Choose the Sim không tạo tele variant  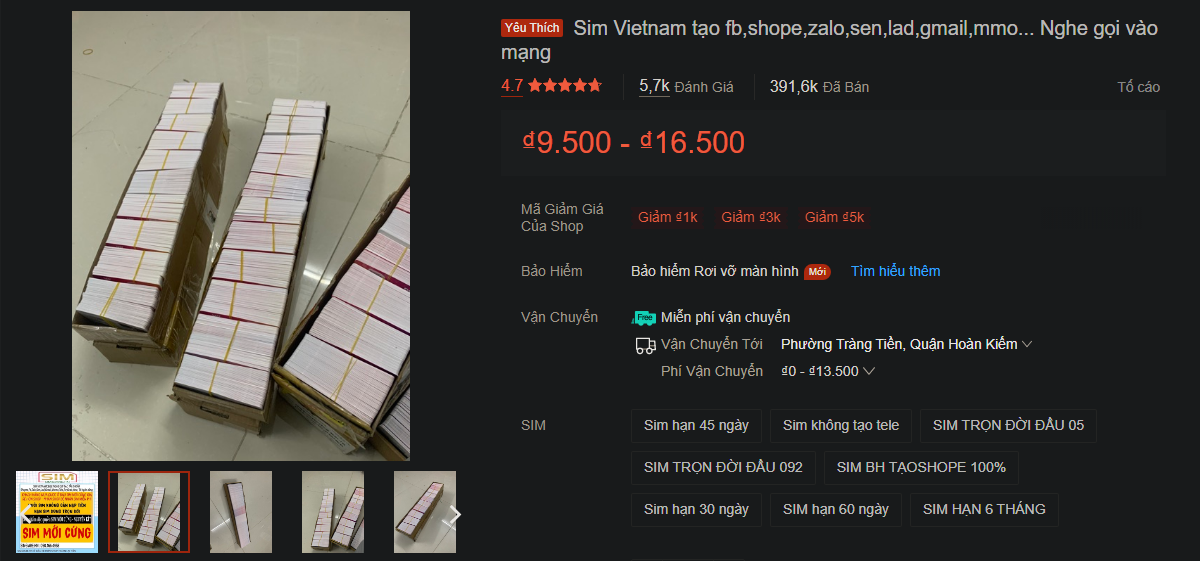pyautogui.click(x=841, y=425)
